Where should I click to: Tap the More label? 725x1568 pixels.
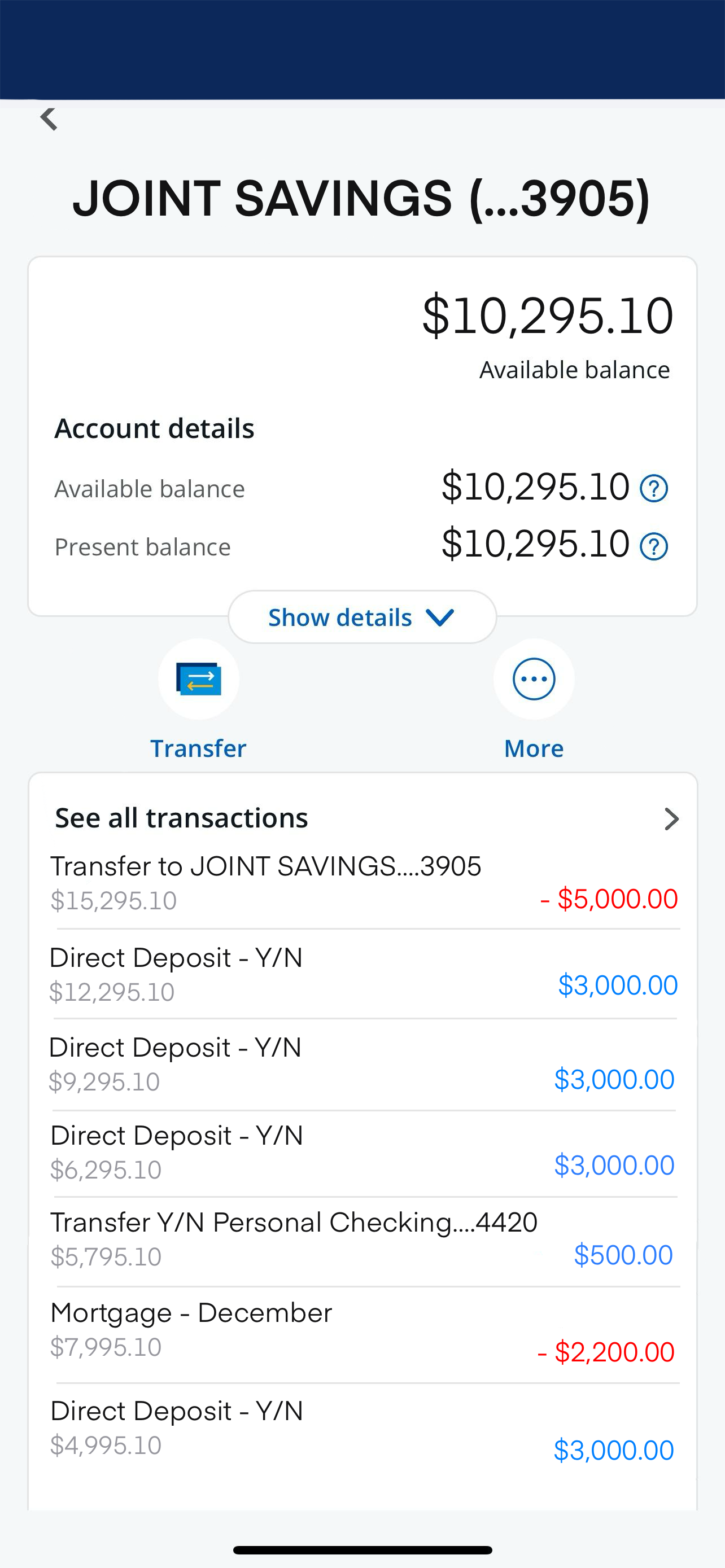pos(534,748)
